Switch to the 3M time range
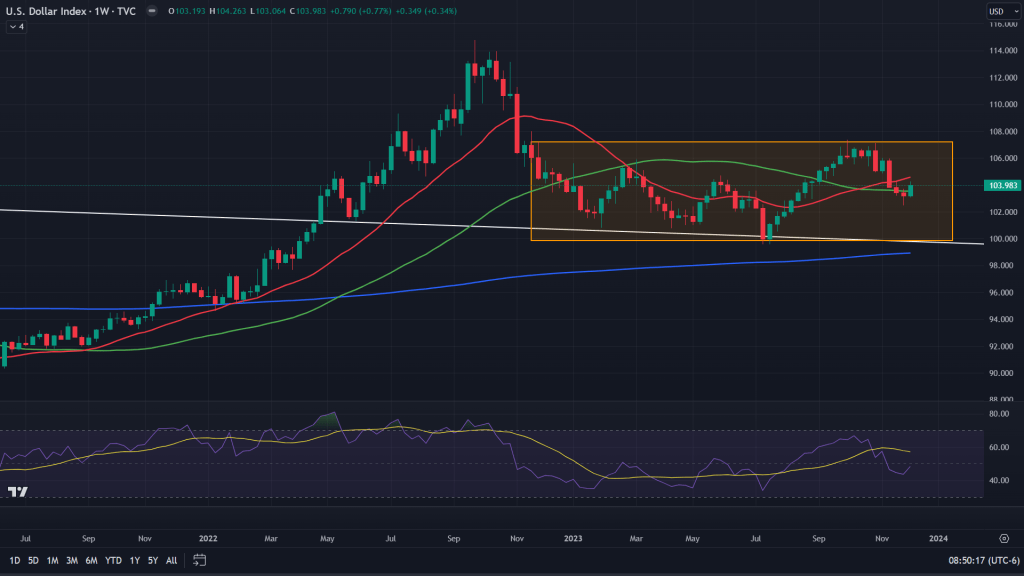The image size is (1024, 576). pyautogui.click(x=72, y=560)
